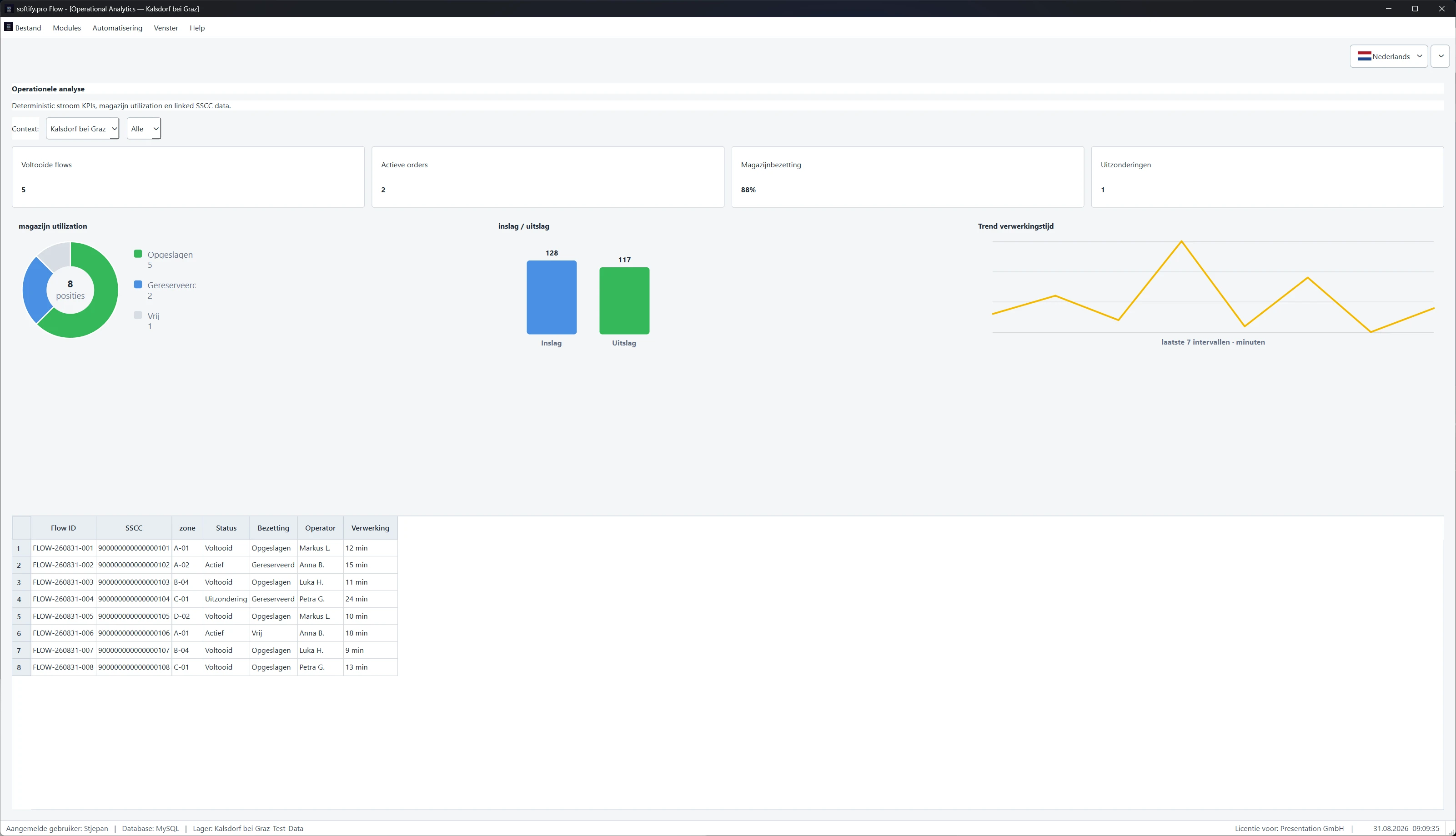Select the Uitzonderingen KPI card

click(1267, 177)
